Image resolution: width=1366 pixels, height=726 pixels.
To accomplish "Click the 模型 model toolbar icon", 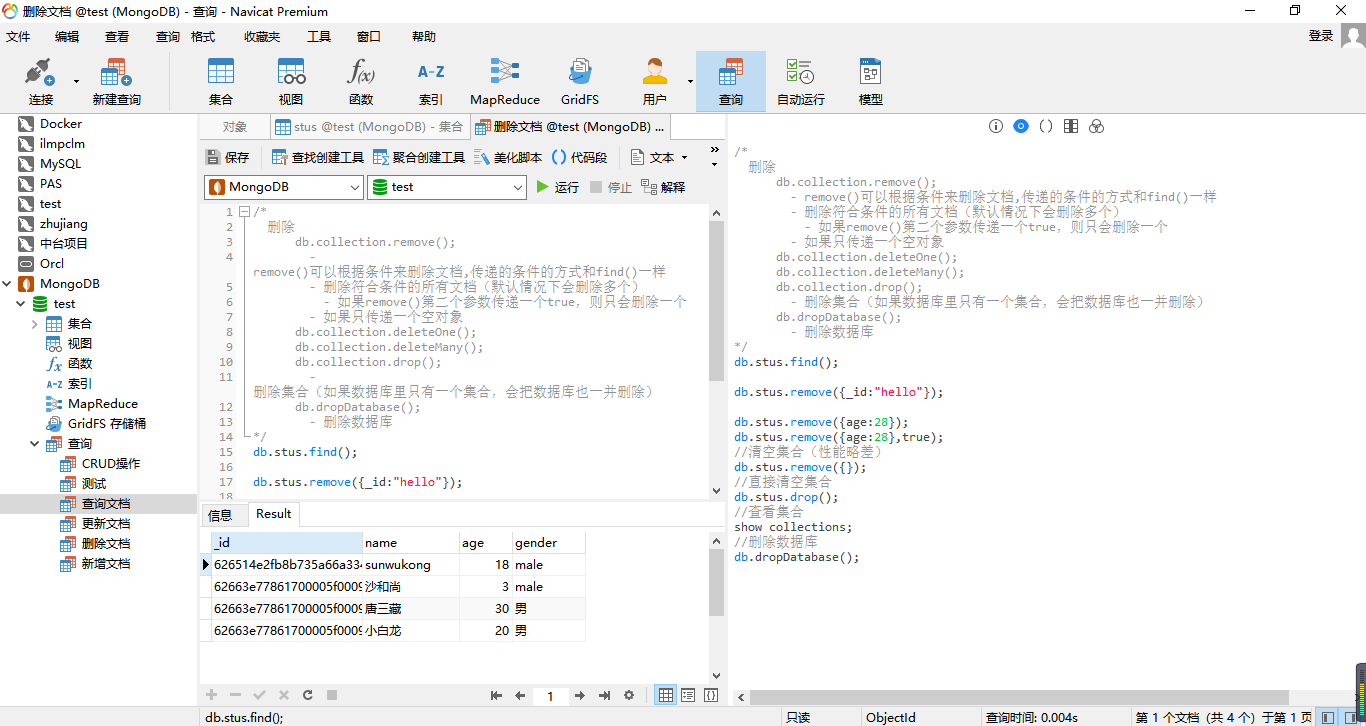I will coord(871,81).
